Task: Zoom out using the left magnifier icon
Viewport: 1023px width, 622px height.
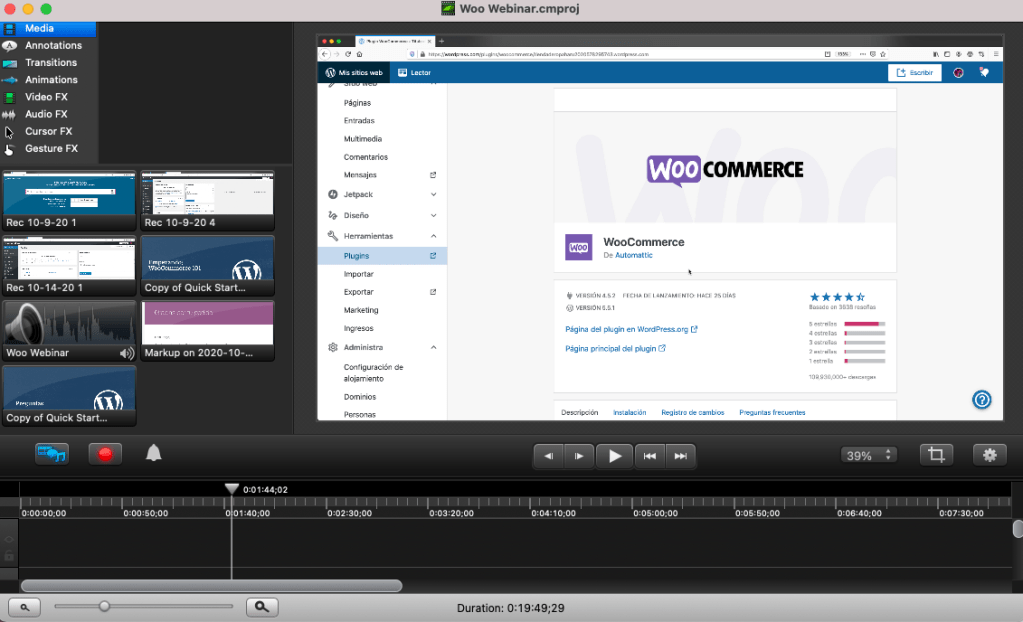Action: tap(24, 606)
